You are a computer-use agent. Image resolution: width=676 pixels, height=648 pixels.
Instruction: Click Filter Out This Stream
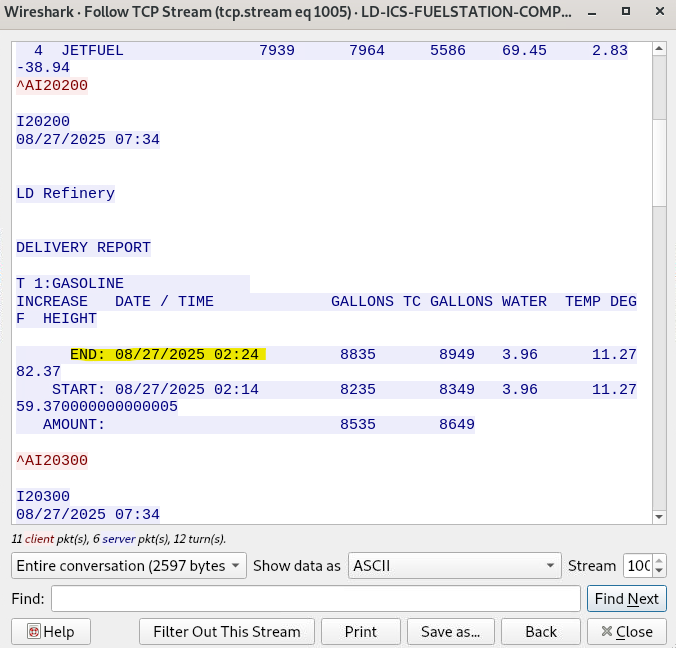[226, 632]
